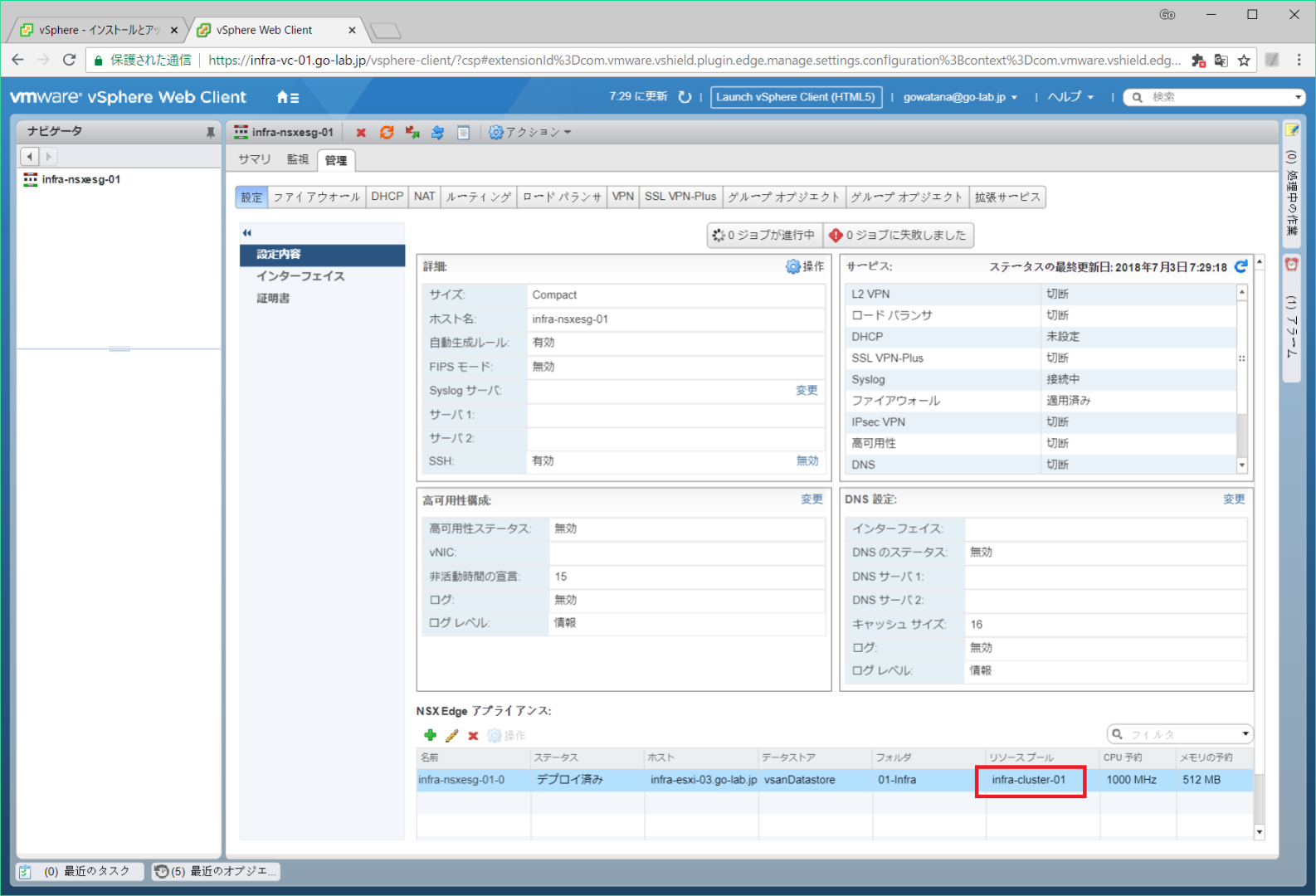1316x896 pixels.
Task: Switch to サマリ tab
Action: [x=254, y=159]
